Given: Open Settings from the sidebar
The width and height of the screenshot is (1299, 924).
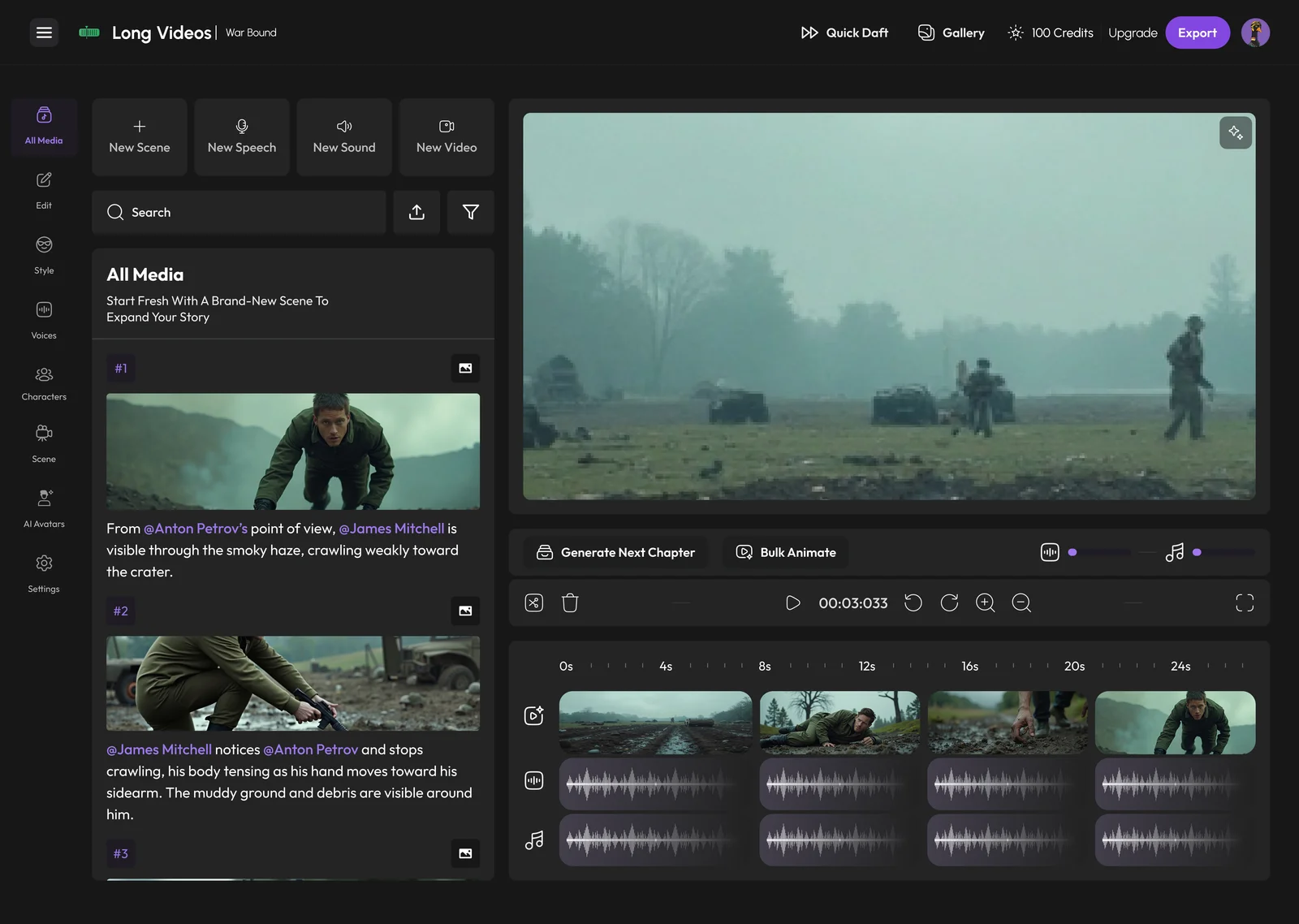Looking at the screenshot, I should click(x=44, y=574).
